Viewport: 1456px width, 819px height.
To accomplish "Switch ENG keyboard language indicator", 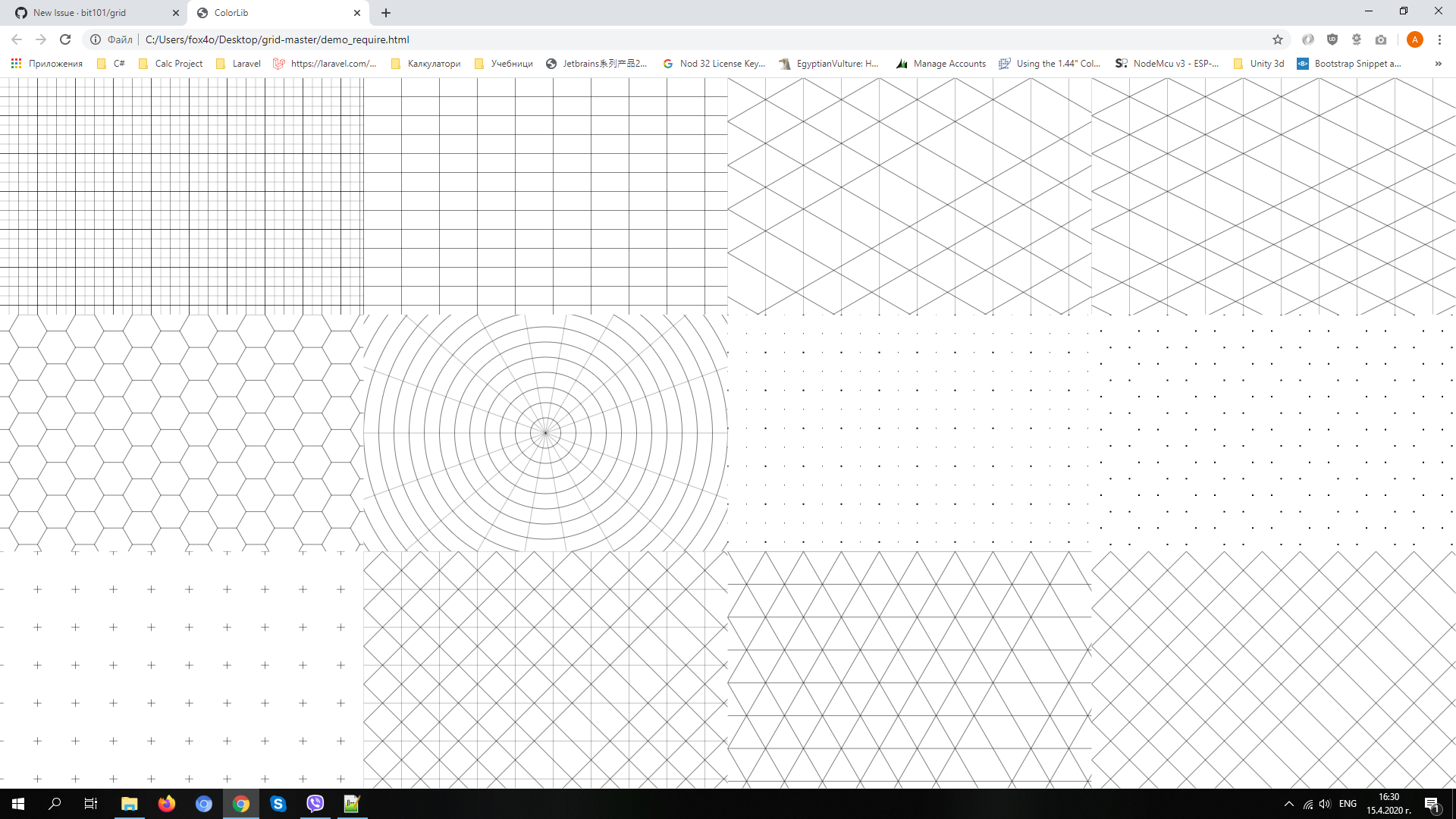I will point(1348,804).
